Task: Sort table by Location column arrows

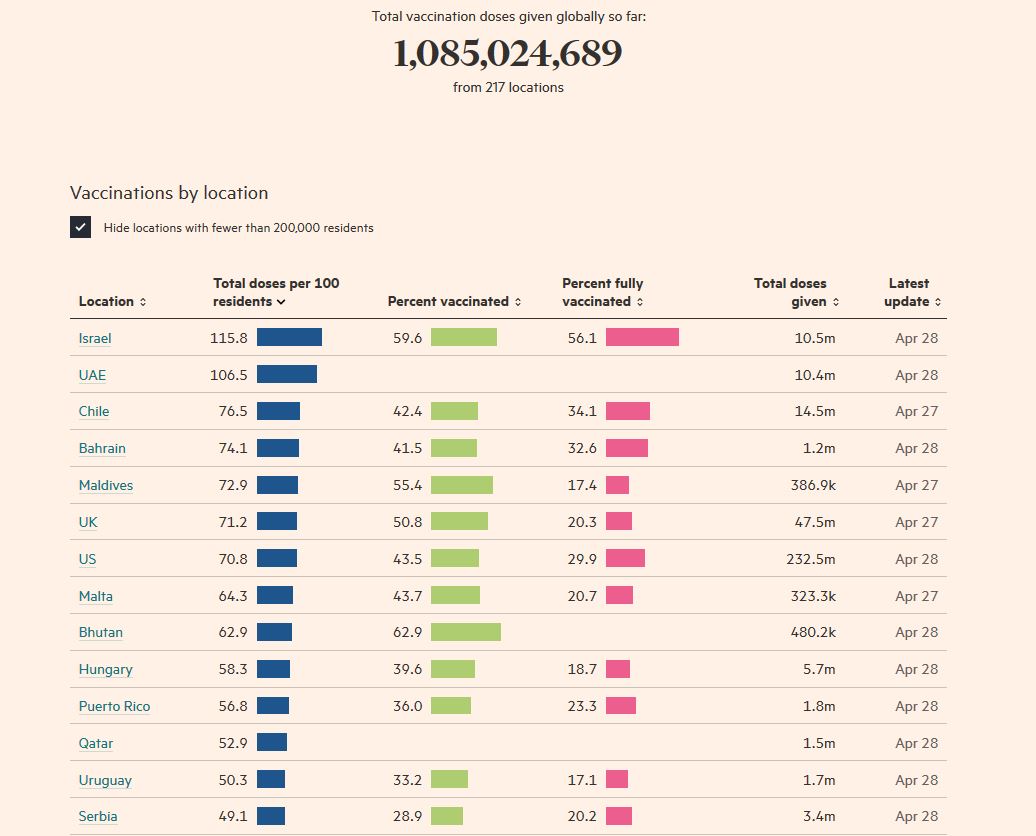Action: [143, 302]
